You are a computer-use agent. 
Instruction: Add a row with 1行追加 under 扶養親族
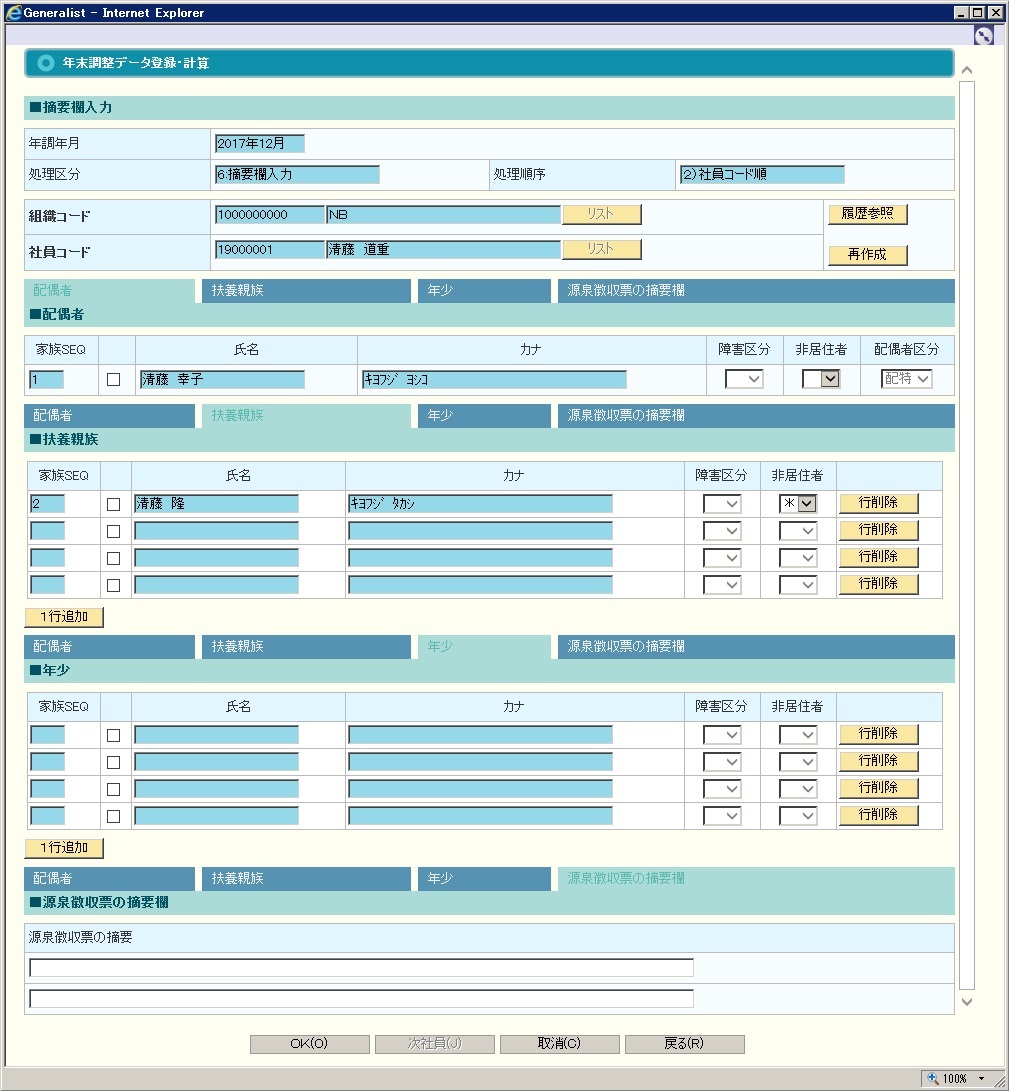[64, 617]
